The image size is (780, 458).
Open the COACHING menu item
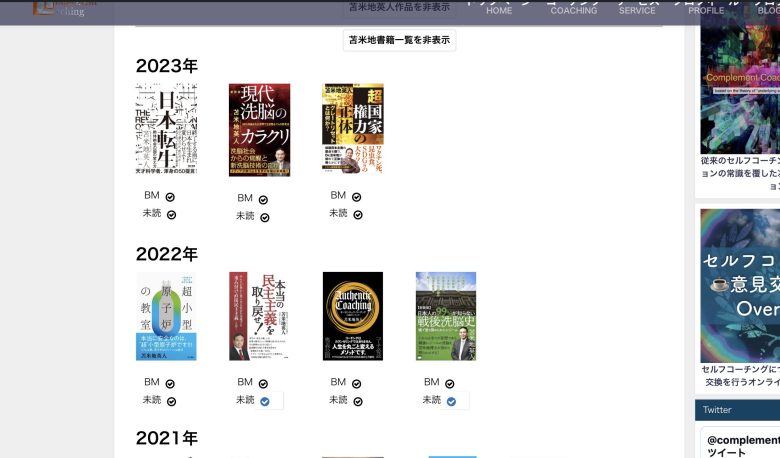573,10
